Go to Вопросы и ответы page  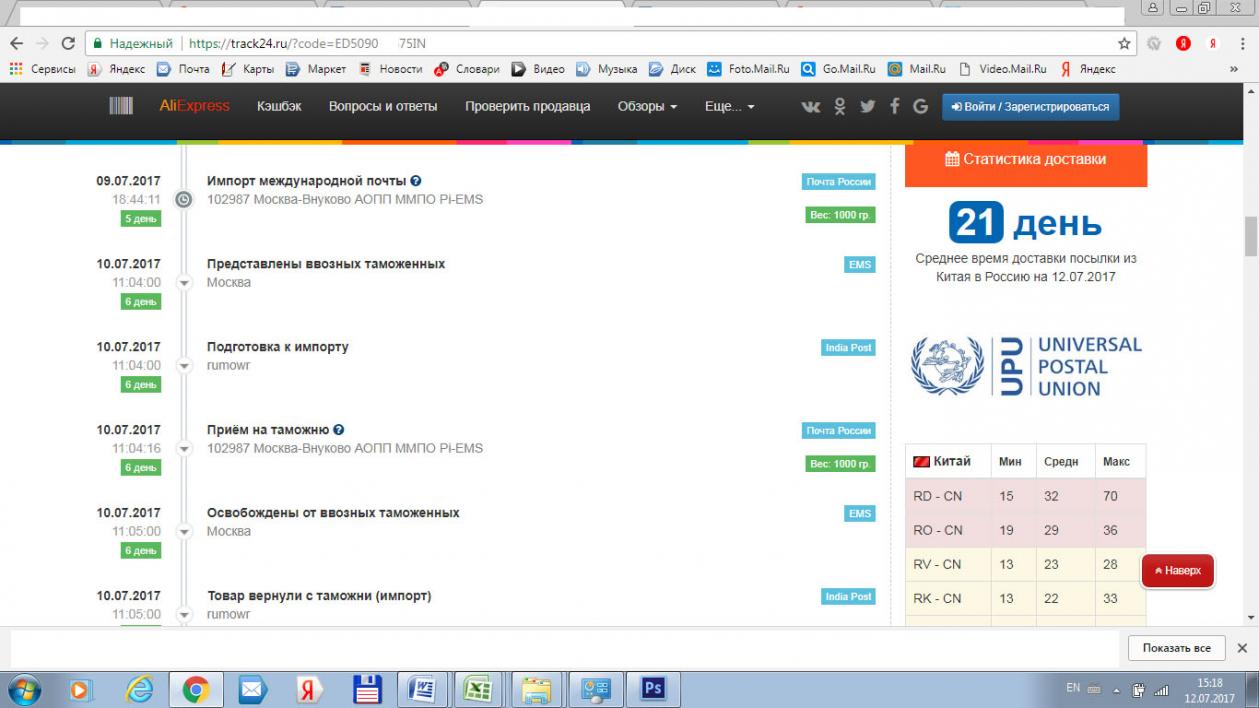point(383,106)
